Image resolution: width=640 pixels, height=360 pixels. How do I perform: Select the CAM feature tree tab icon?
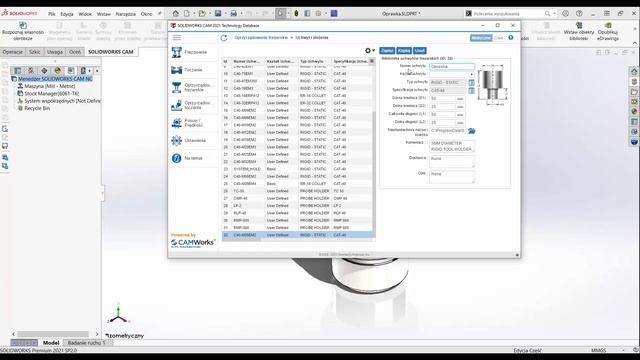coord(71,71)
